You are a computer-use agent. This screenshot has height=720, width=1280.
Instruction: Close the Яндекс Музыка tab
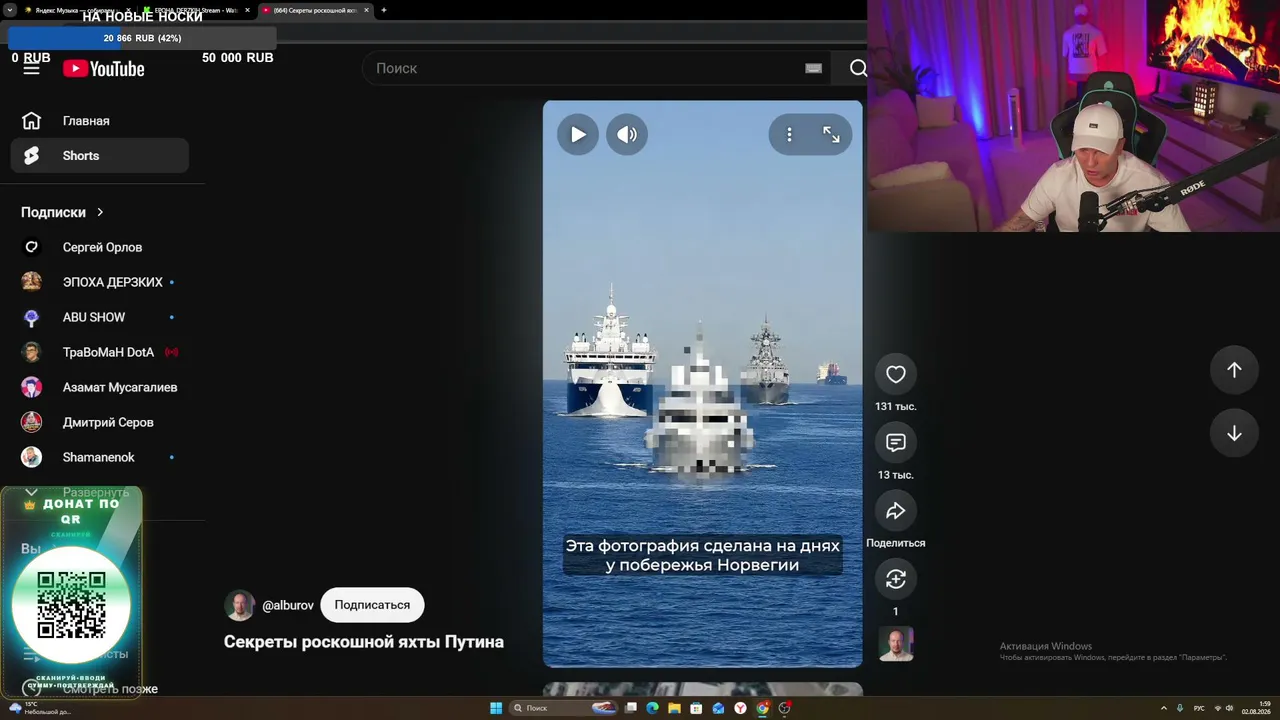coord(129,10)
